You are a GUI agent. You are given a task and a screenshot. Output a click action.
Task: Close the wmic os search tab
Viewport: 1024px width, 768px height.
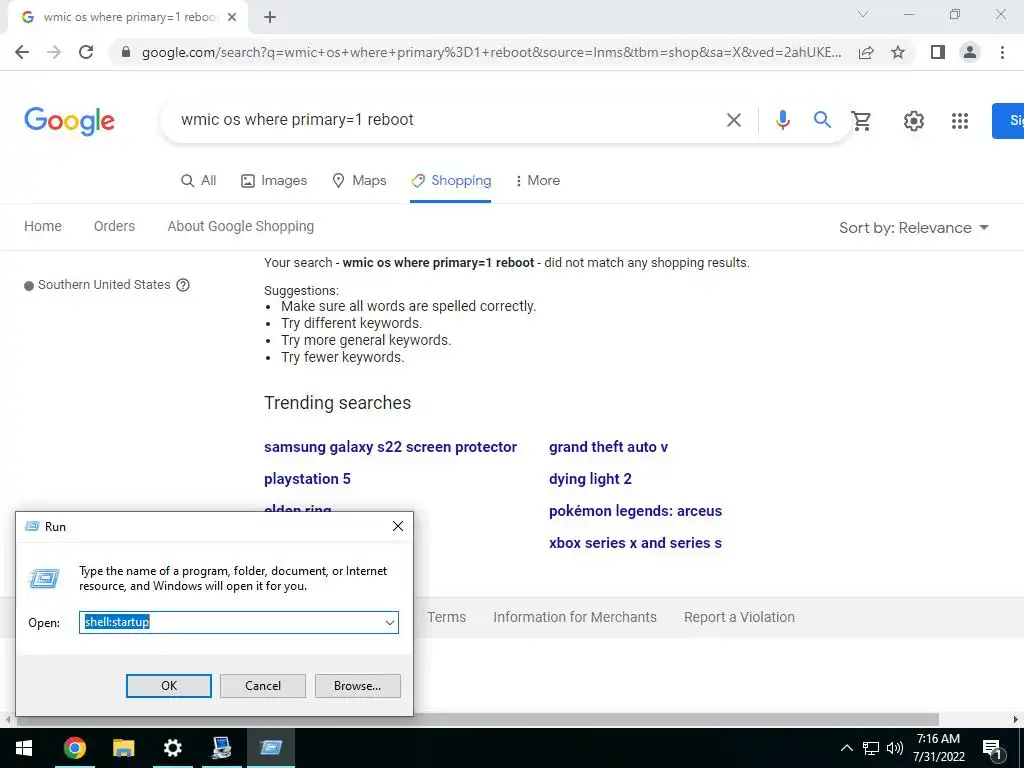pos(232,17)
